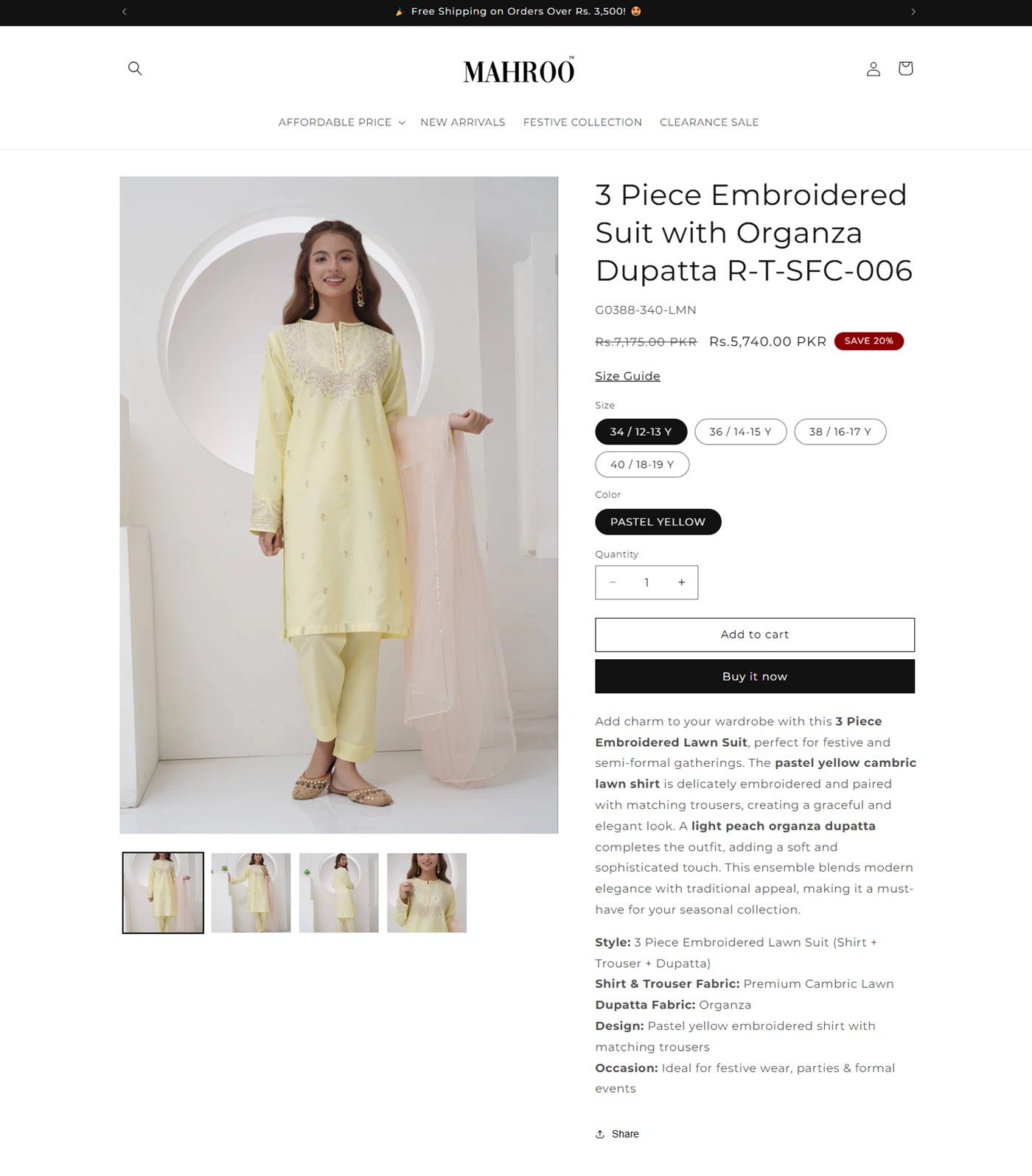This screenshot has height=1176, width=1032.
Task: Open the account login icon
Action: [x=874, y=69]
